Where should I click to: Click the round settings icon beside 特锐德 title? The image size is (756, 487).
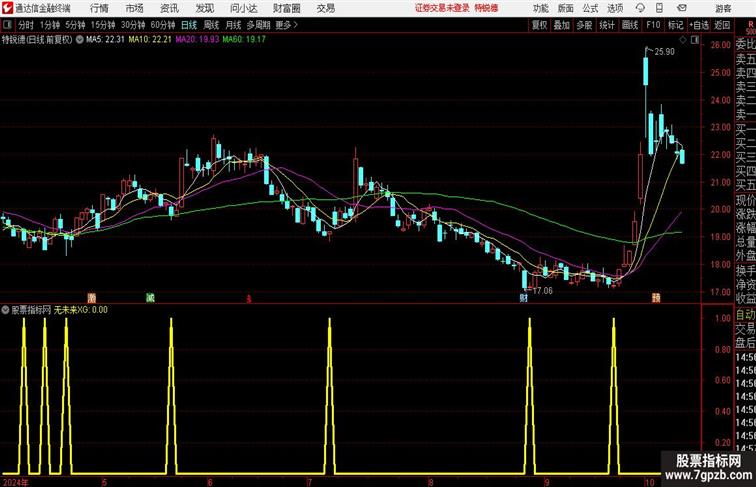click(80, 40)
